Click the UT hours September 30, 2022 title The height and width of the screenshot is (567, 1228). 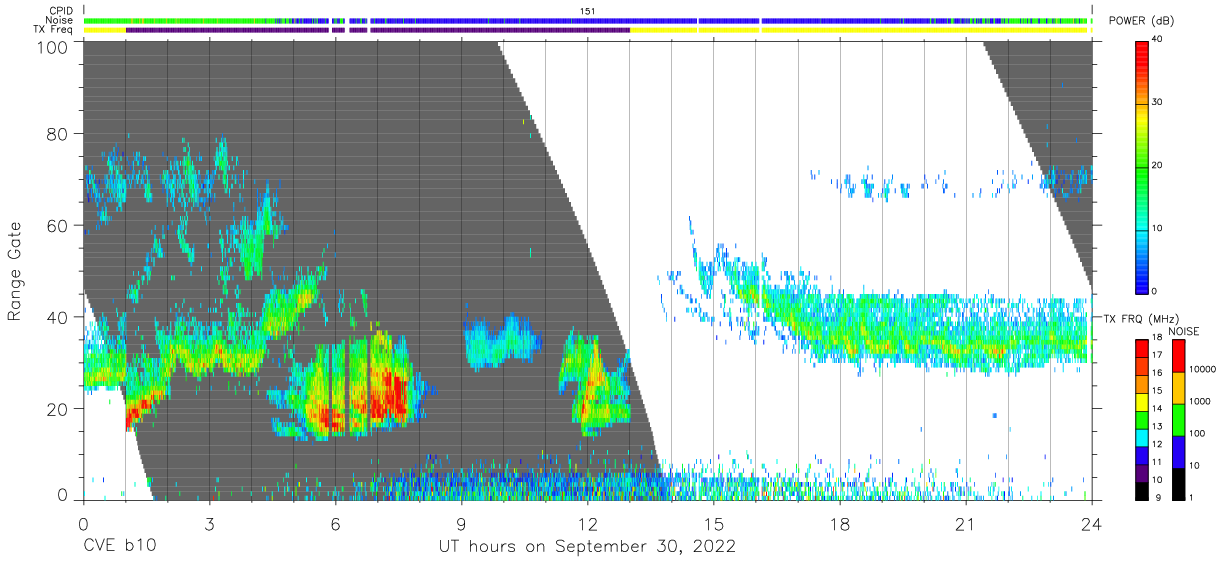point(587,547)
